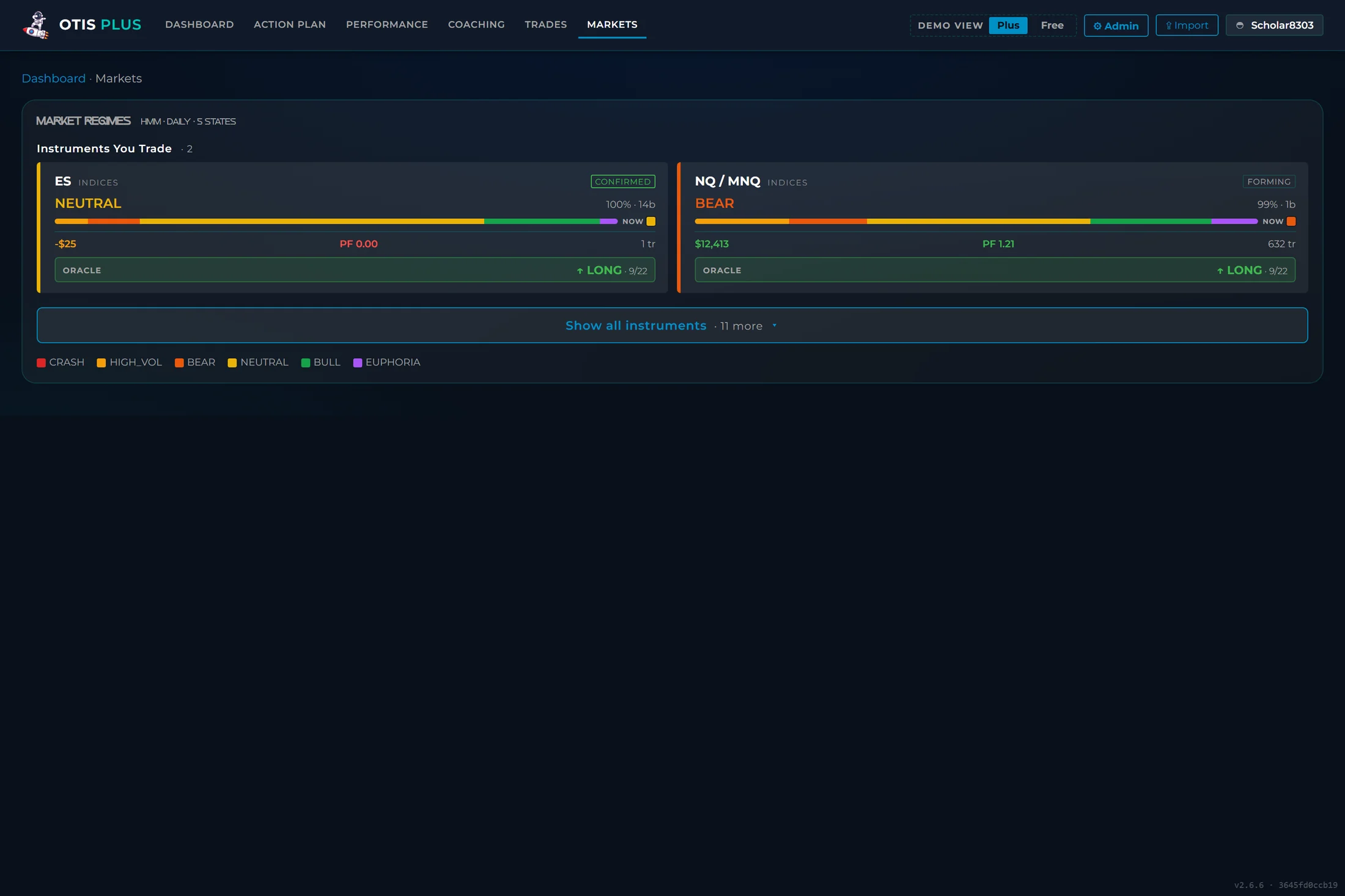This screenshot has width=1345, height=896.
Task: Open the NQ / MNQ Oracle LONG signal bar
Action: [995, 270]
